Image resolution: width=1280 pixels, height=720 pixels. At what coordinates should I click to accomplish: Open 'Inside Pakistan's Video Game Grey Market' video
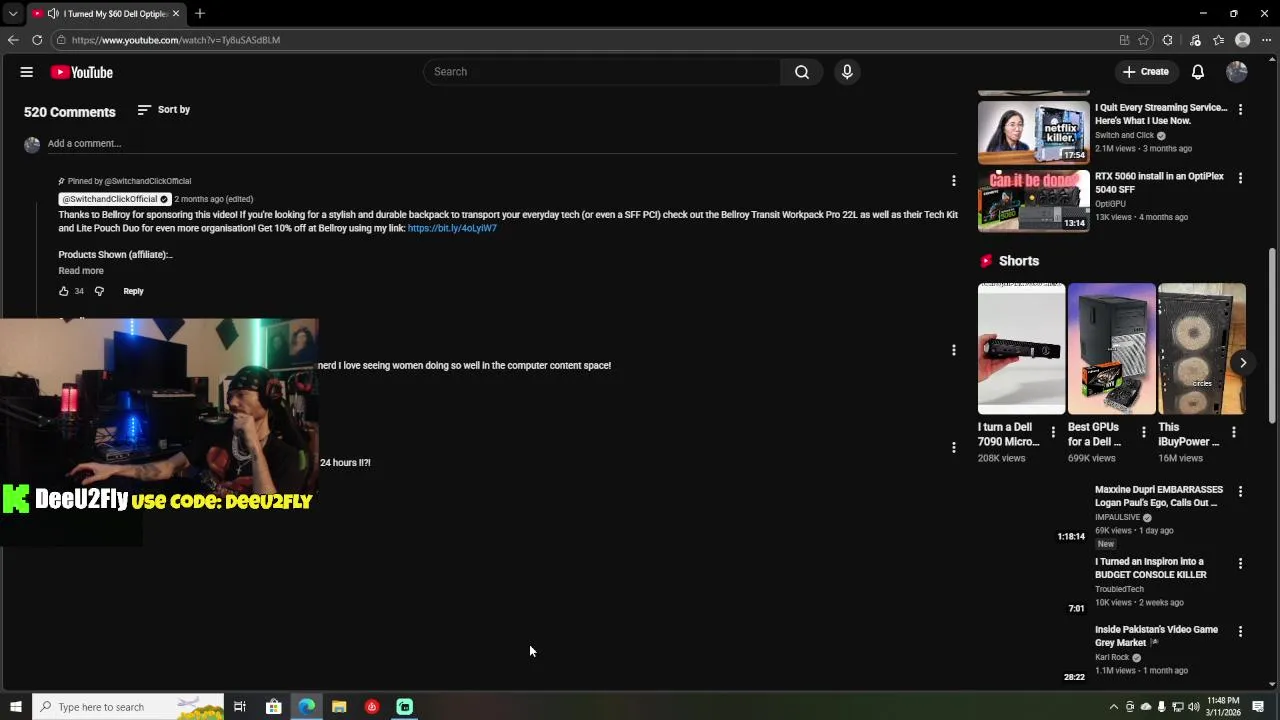point(1156,636)
